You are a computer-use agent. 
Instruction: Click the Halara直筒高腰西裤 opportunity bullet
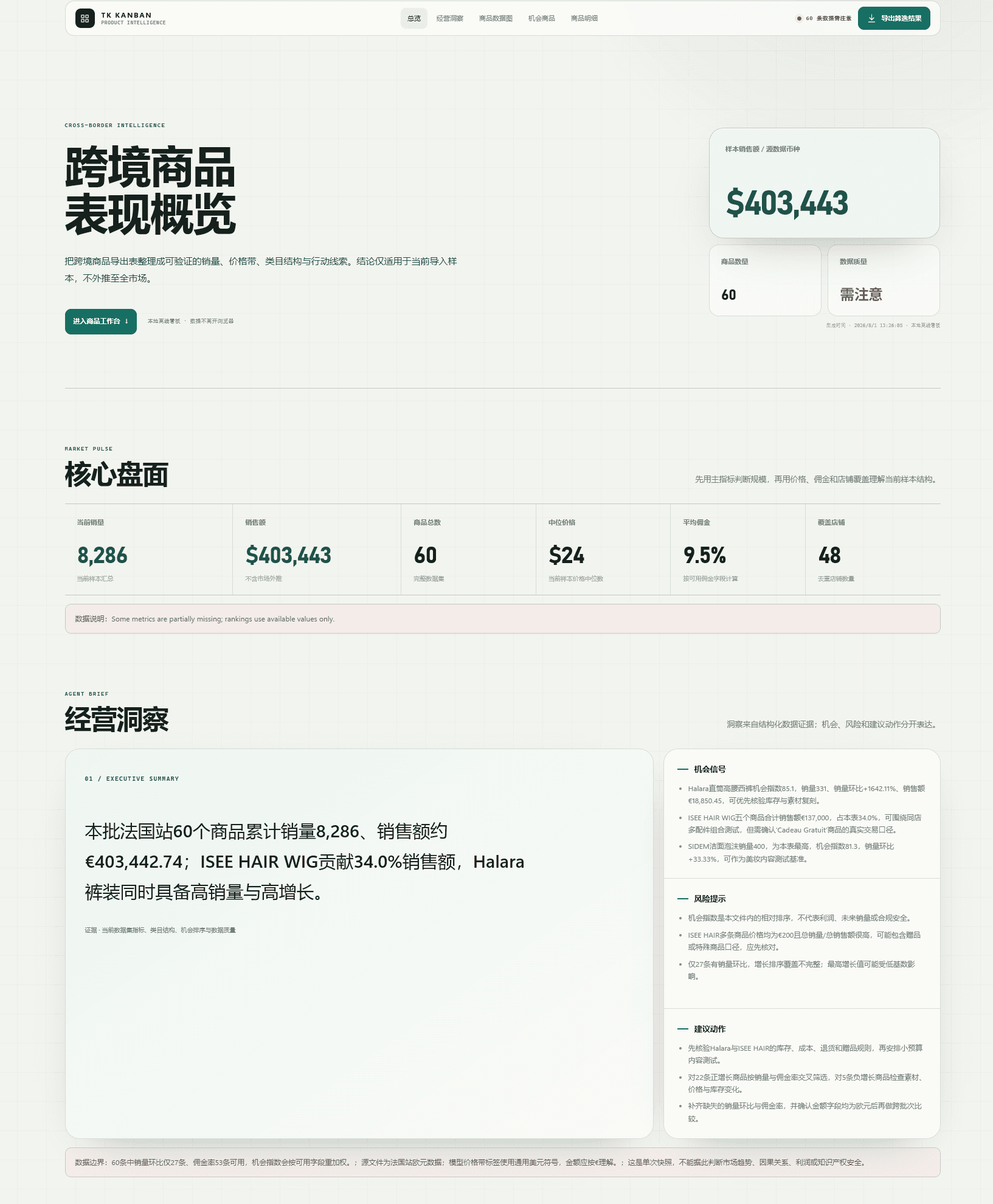click(806, 795)
